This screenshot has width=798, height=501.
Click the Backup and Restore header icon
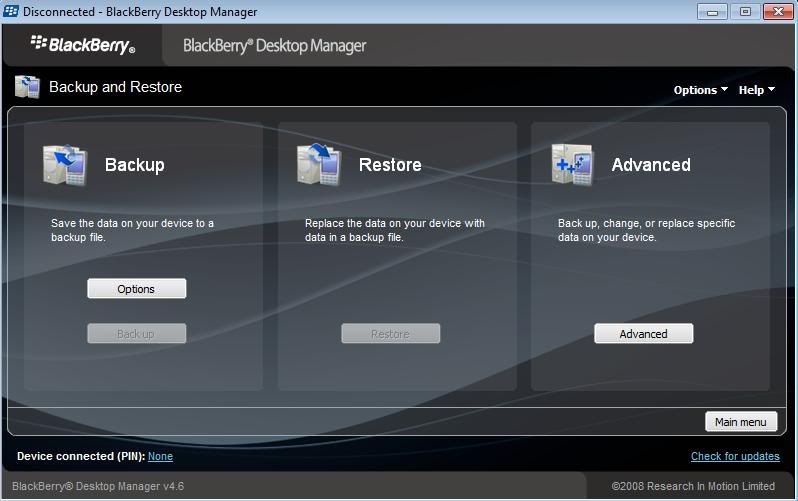pyautogui.click(x=27, y=87)
